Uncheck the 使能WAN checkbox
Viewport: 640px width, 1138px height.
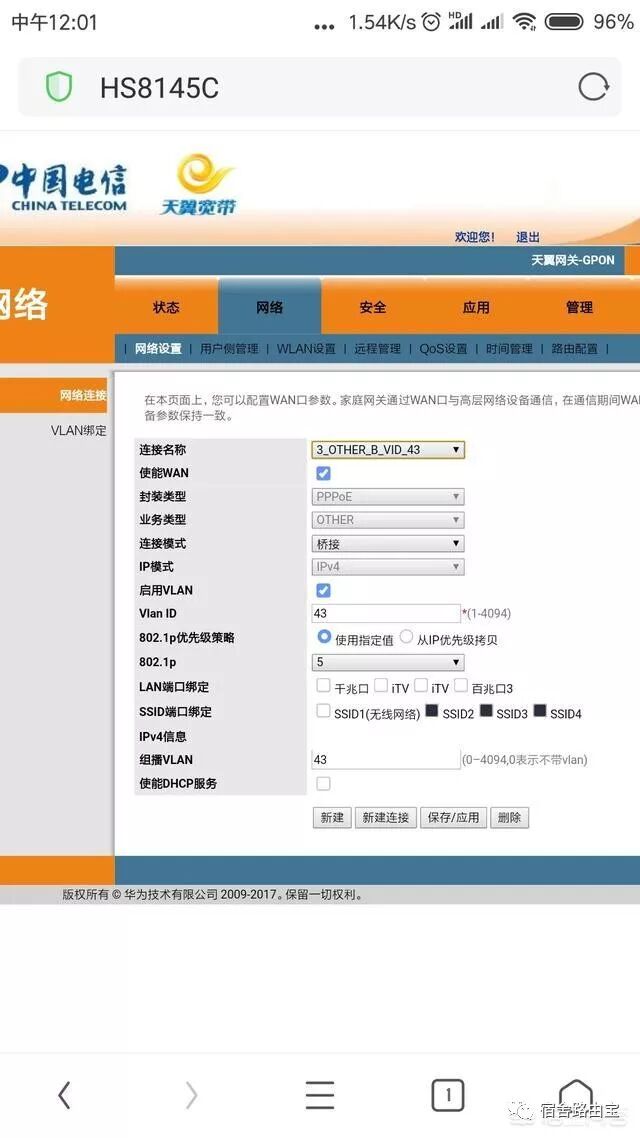324,473
